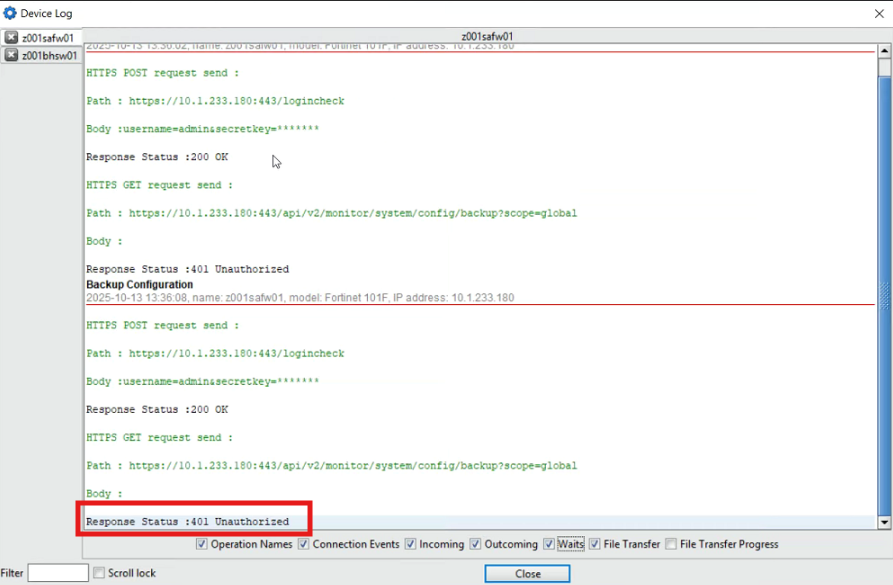The width and height of the screenshot is (893, 585).
Task: Uncheck the Outcoming checkbox
Action: click(x=475, y=544)
